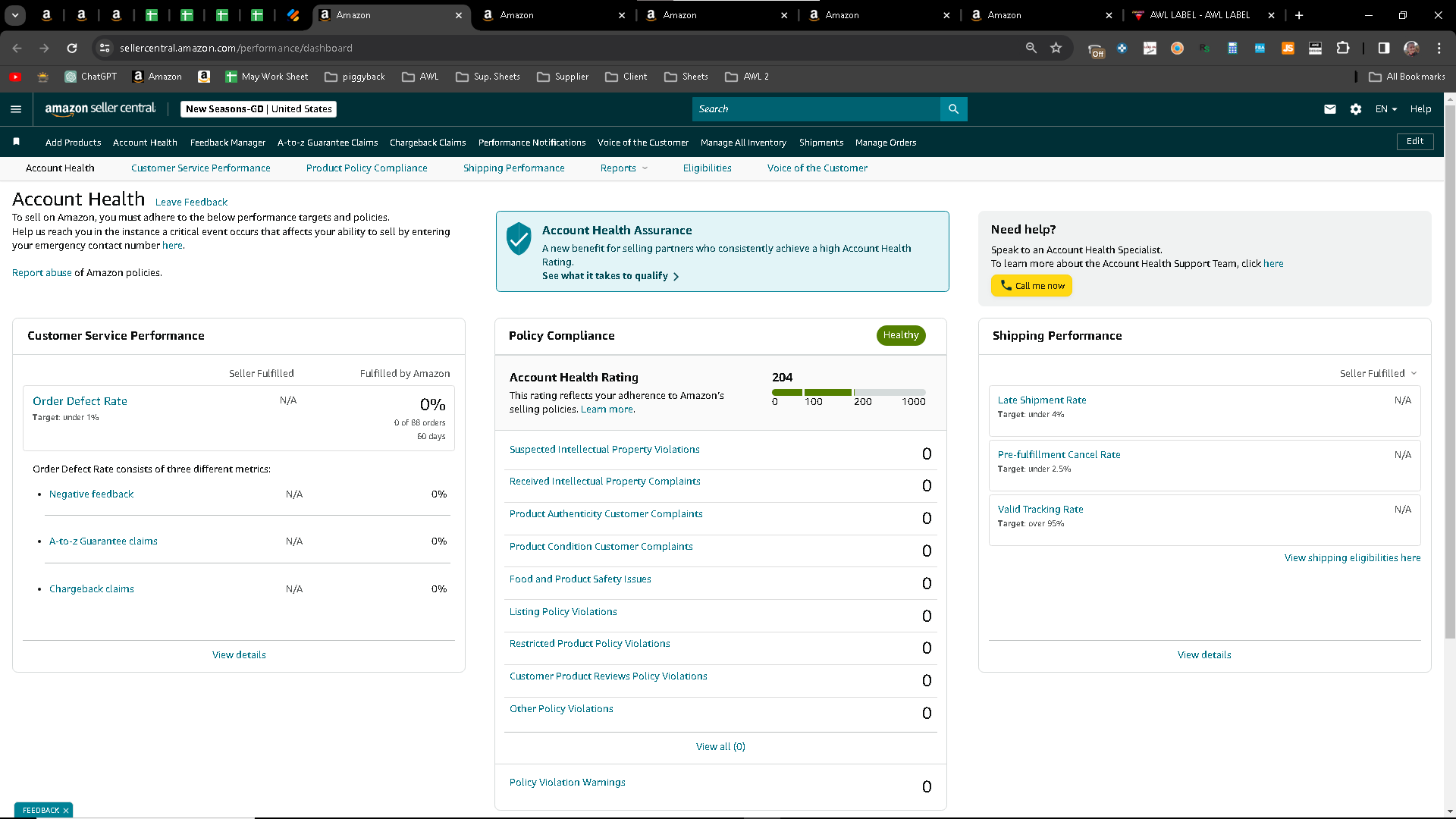This screenshot has width=1456, height=819.
Task: Open the tab search dropdown arrow
Action: 15,15
